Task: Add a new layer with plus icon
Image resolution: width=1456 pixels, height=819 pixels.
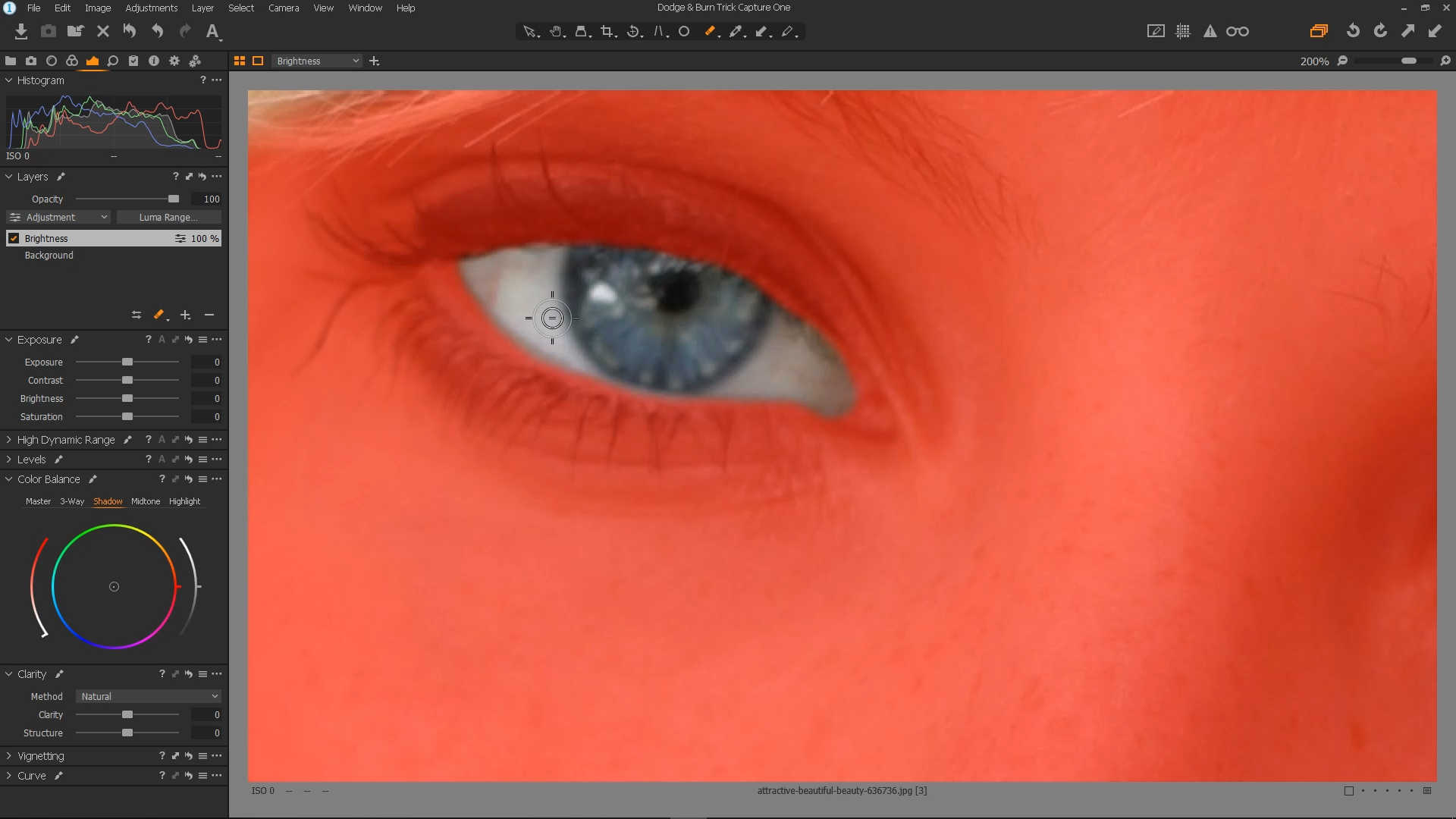Action: pyautogui.click(x=185, y=315)
